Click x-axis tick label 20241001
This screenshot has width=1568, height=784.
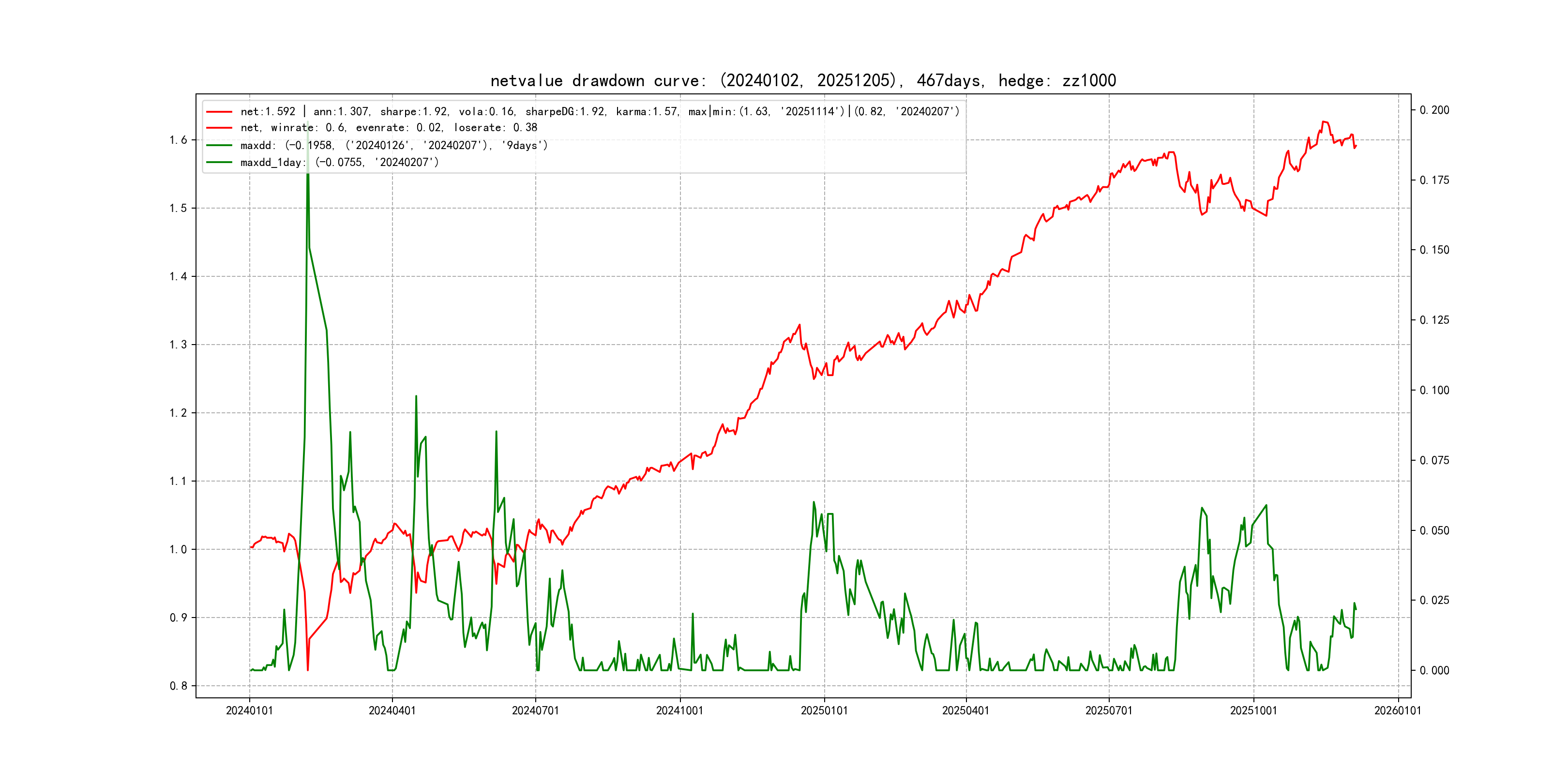point(679,711)
